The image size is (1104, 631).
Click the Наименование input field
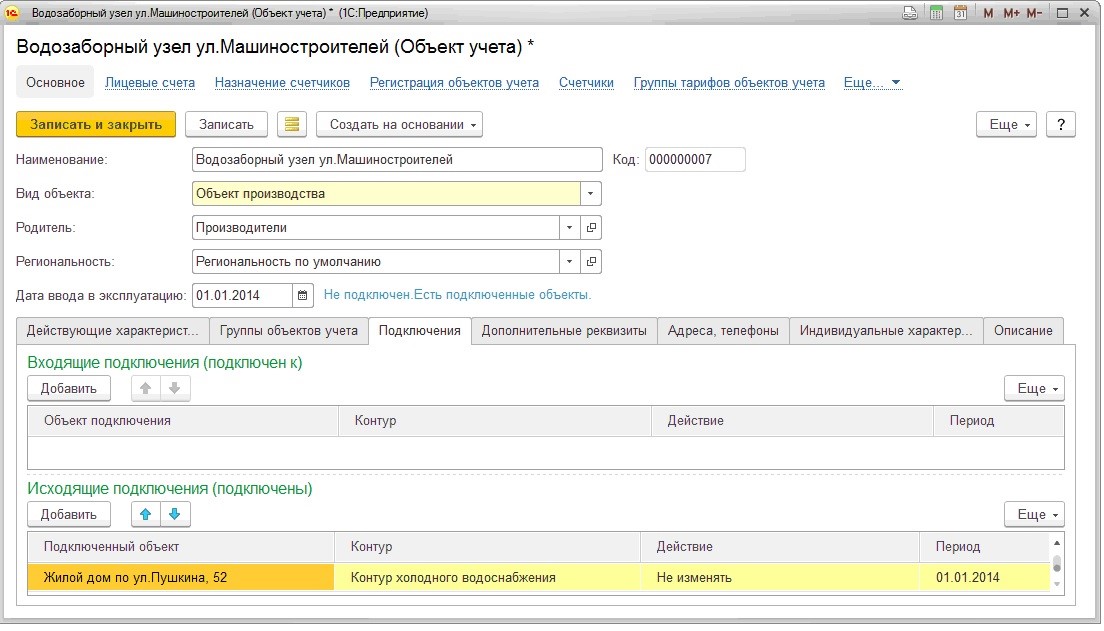[x=396, y=160]
